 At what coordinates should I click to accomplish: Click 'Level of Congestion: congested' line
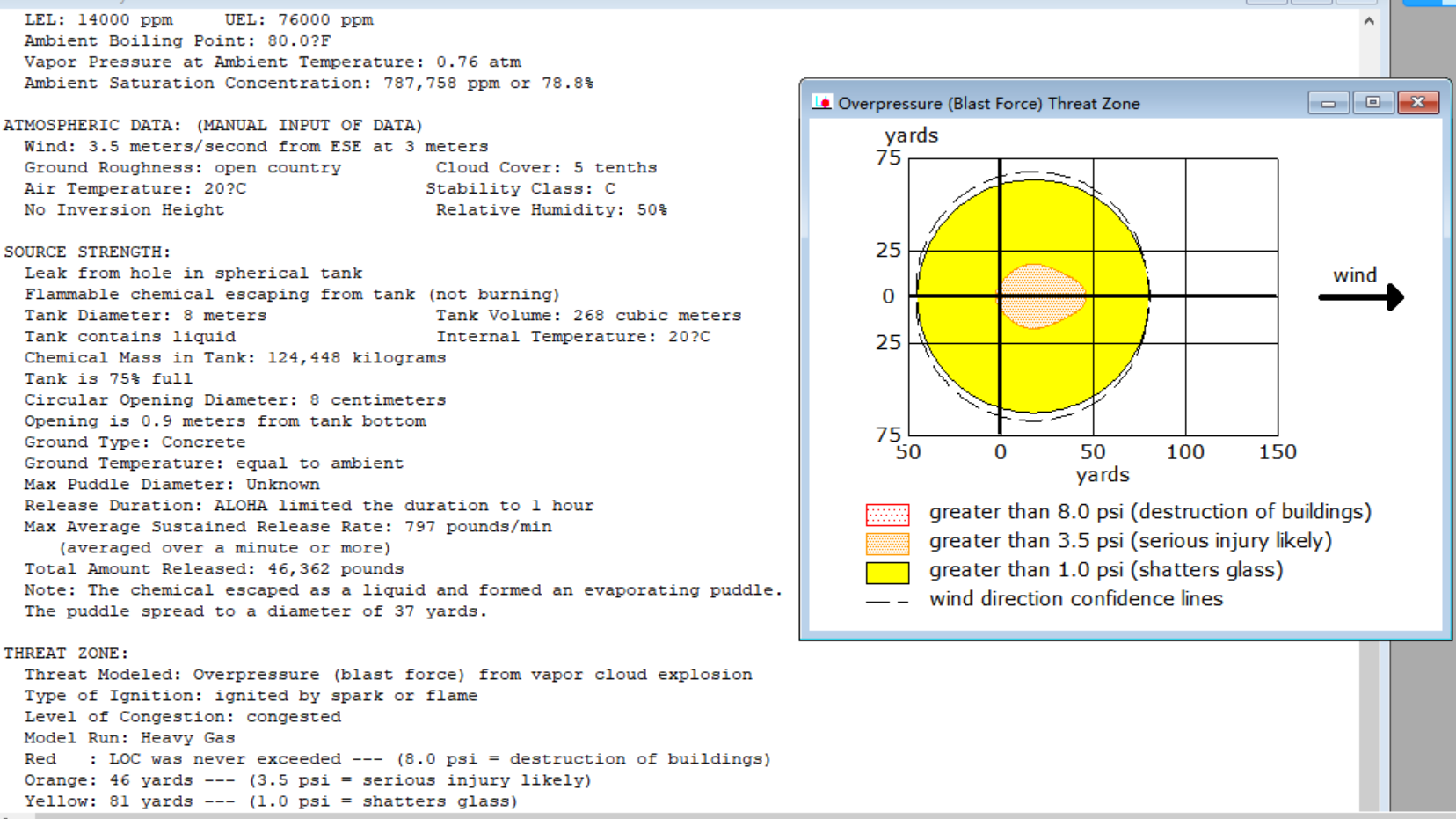(182, 717)
